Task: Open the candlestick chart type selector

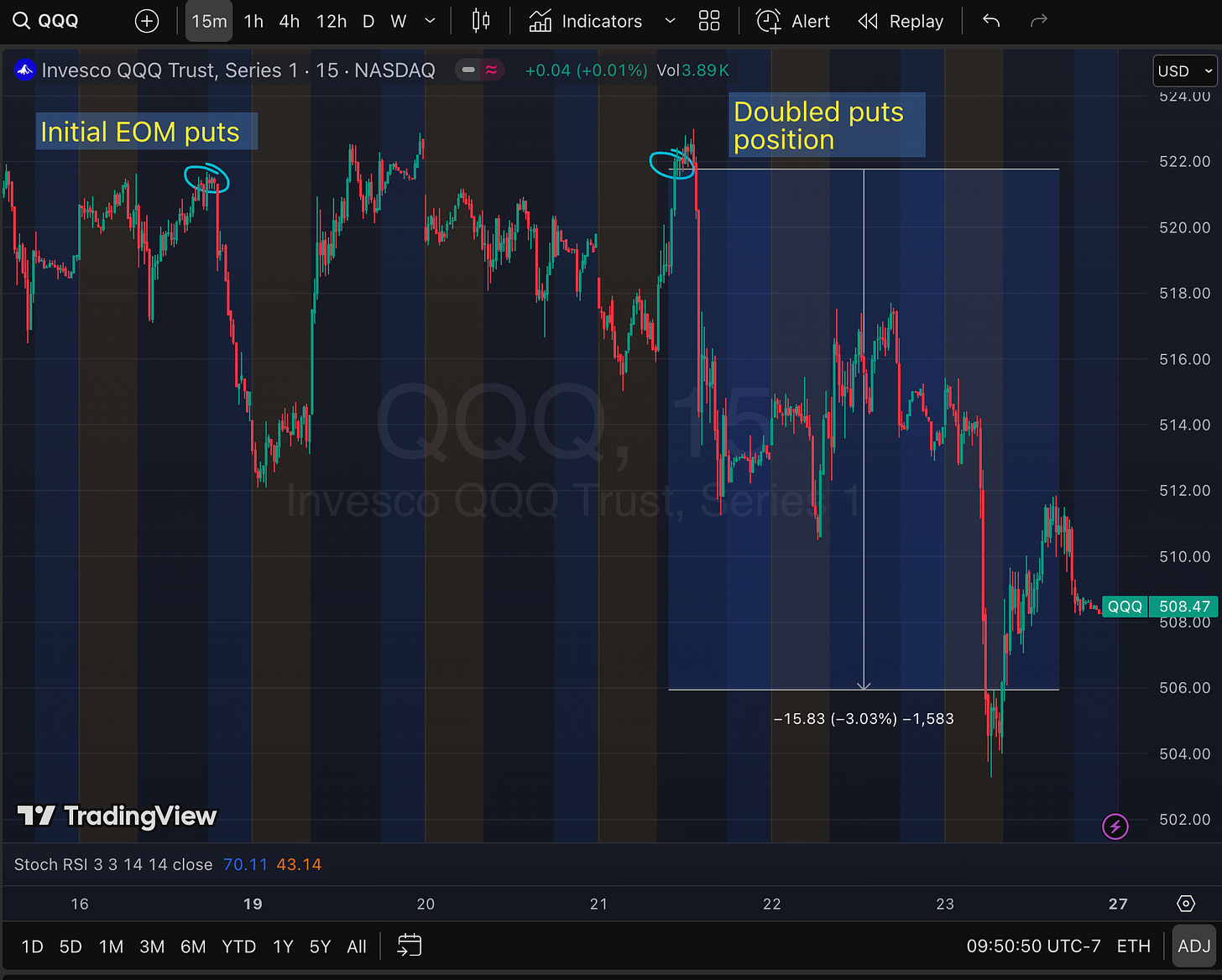Action: tap(481, 21)
